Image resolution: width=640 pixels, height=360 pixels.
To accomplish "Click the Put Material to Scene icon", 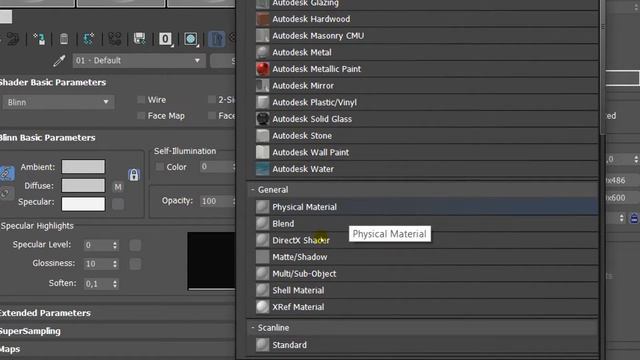I will coord(13,39).
